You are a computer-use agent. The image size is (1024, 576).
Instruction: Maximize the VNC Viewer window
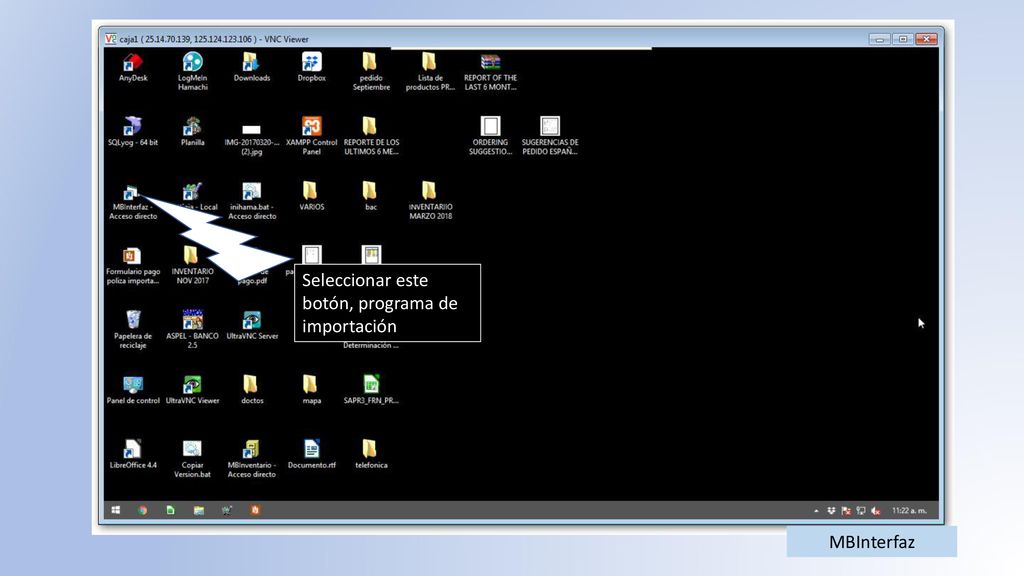click(x=903, y=39)
